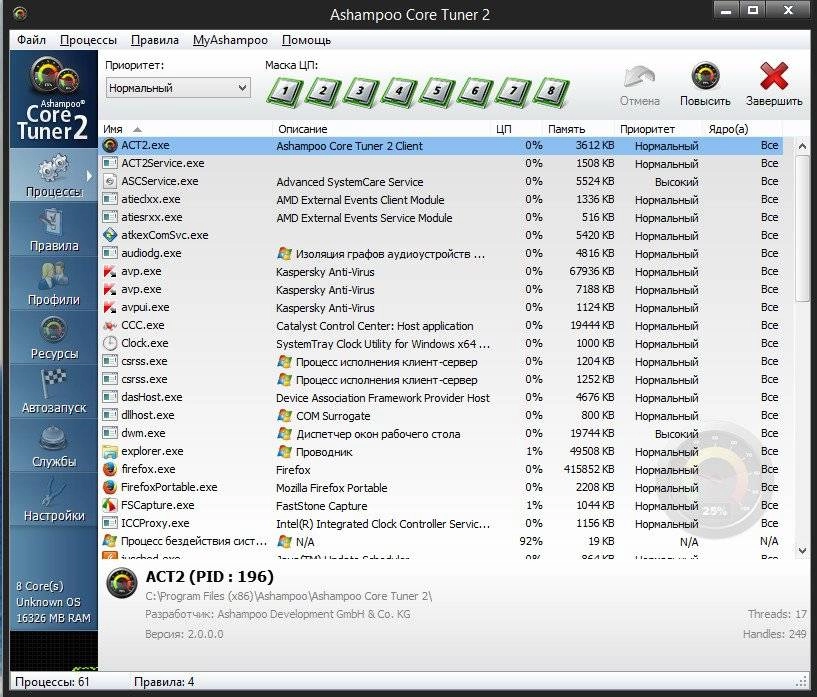Click scrollbar up arrow in process list
The width and height of the screenshot is (817, 697).
(x=802, y=146)
